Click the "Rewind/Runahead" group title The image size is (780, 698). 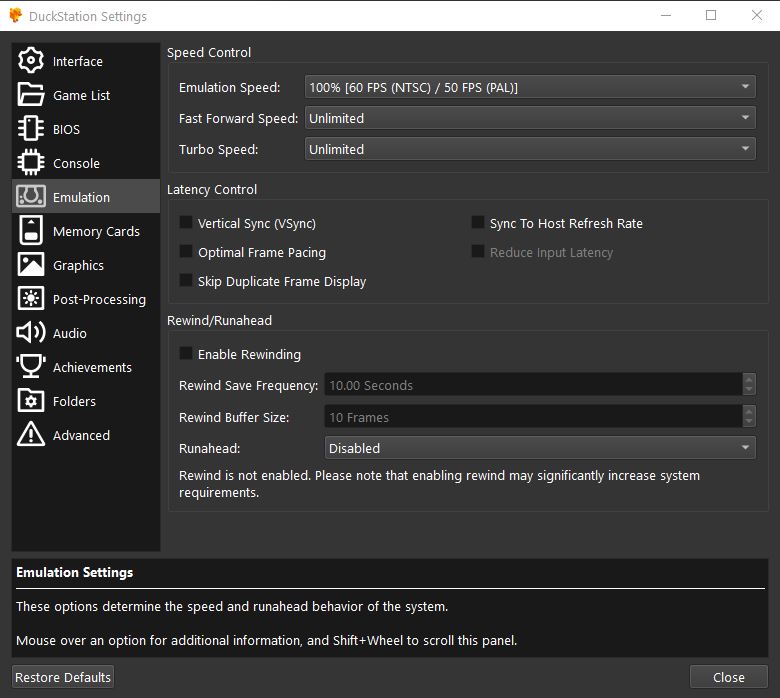point(219,320)
